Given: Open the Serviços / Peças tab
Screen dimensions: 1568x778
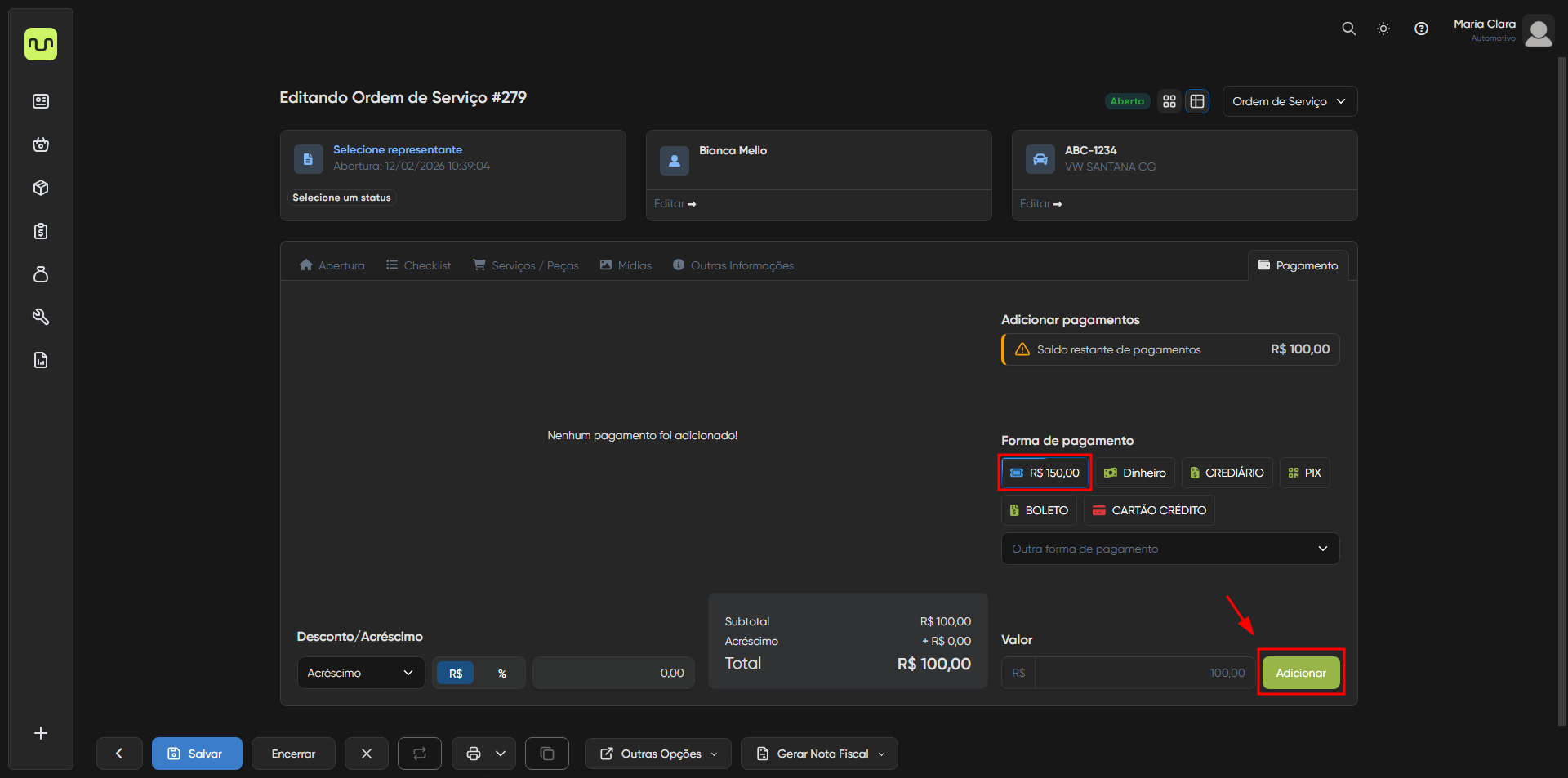Looking at the screenshot, I should pyautogui.click(x=526, y=265).
